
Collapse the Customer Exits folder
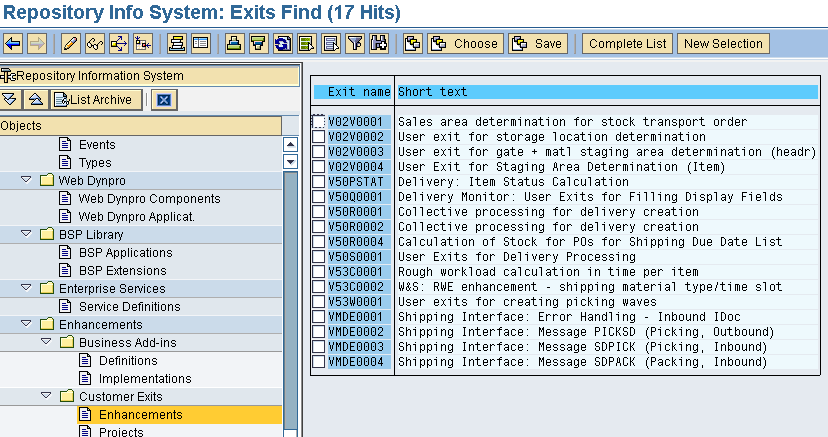46,396
